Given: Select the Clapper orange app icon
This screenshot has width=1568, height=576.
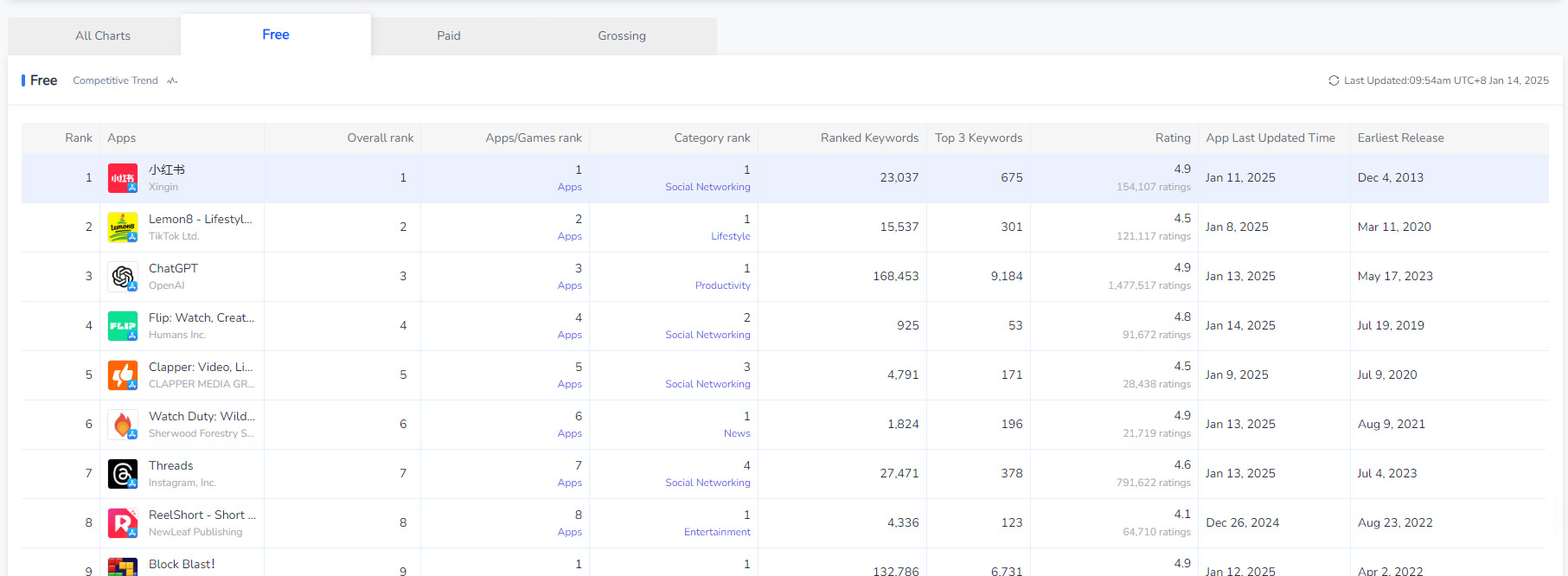Looking at the screenshot, I should (122, 375).
